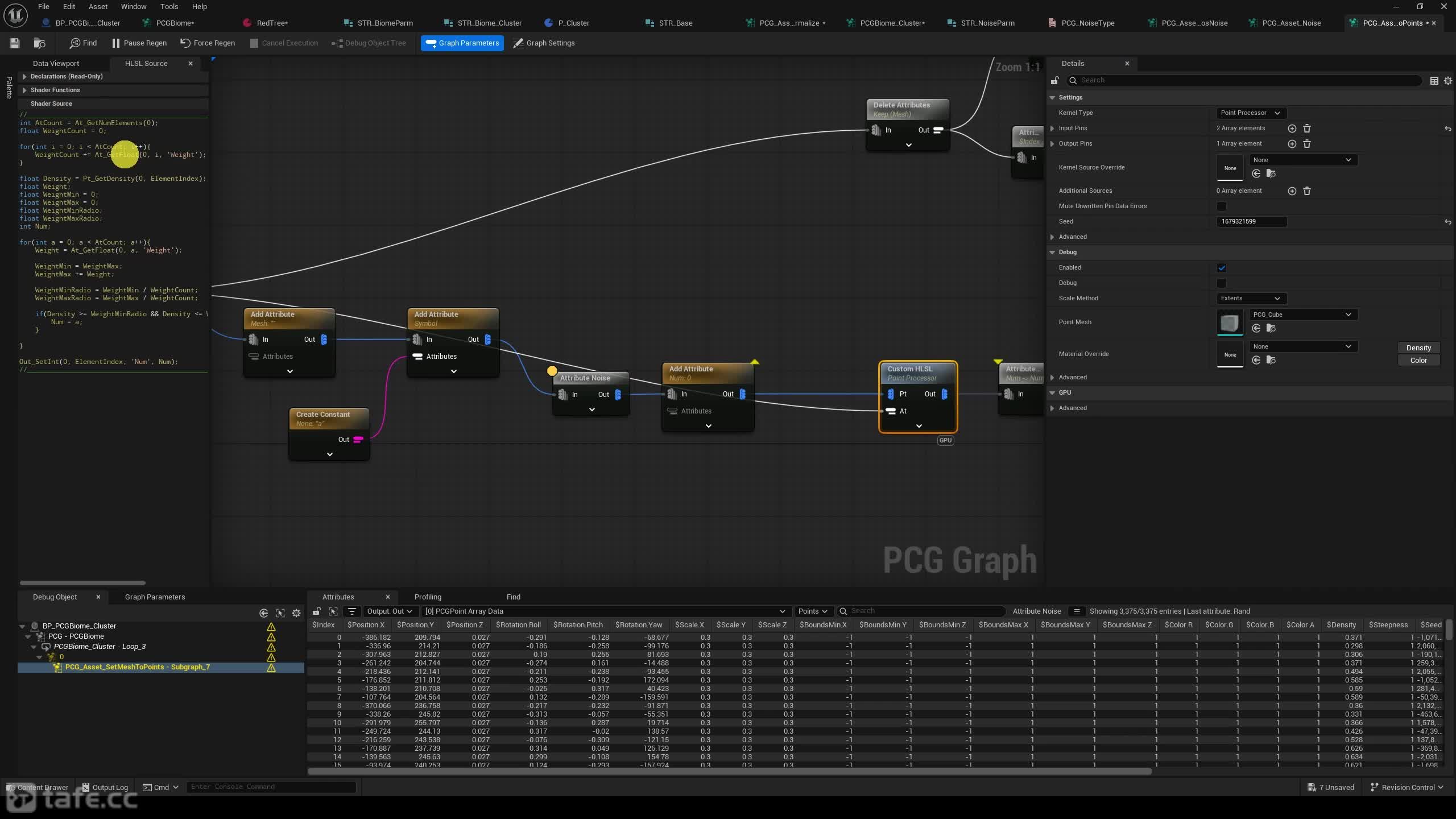
Task: Tick the Debug checkbox under Enabled
Action: click(x=1222, y=283)
